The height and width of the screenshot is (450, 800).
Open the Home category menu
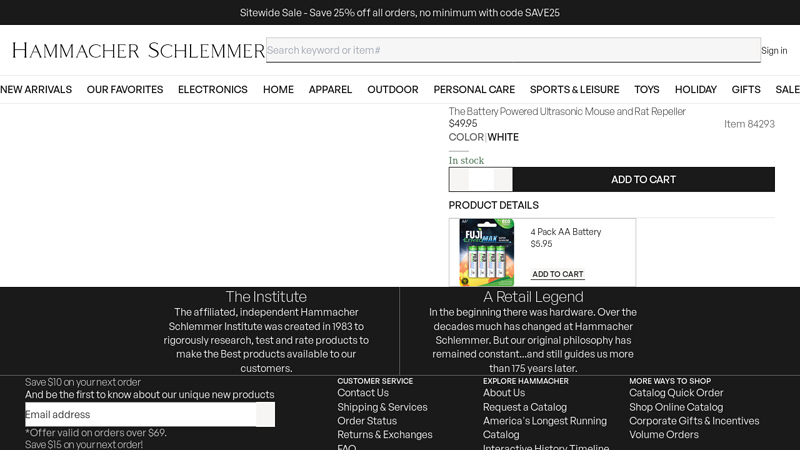(279, 89)
